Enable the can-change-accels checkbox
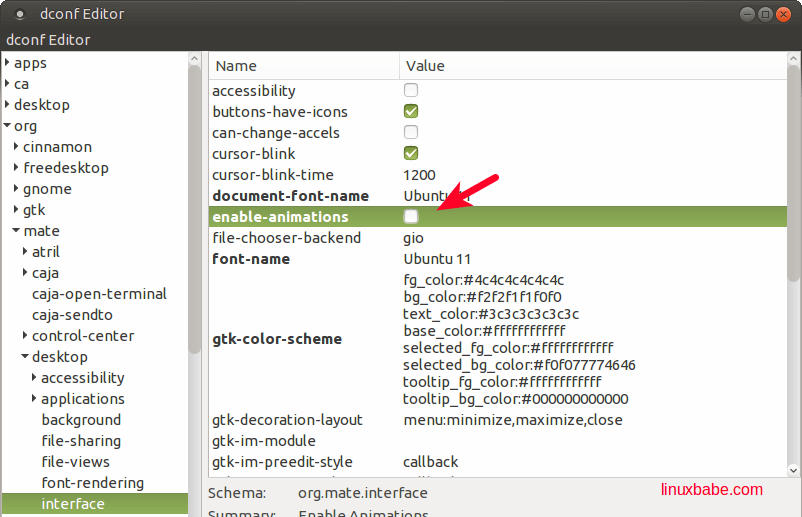802x517 pixels. (x=411, y=133)
